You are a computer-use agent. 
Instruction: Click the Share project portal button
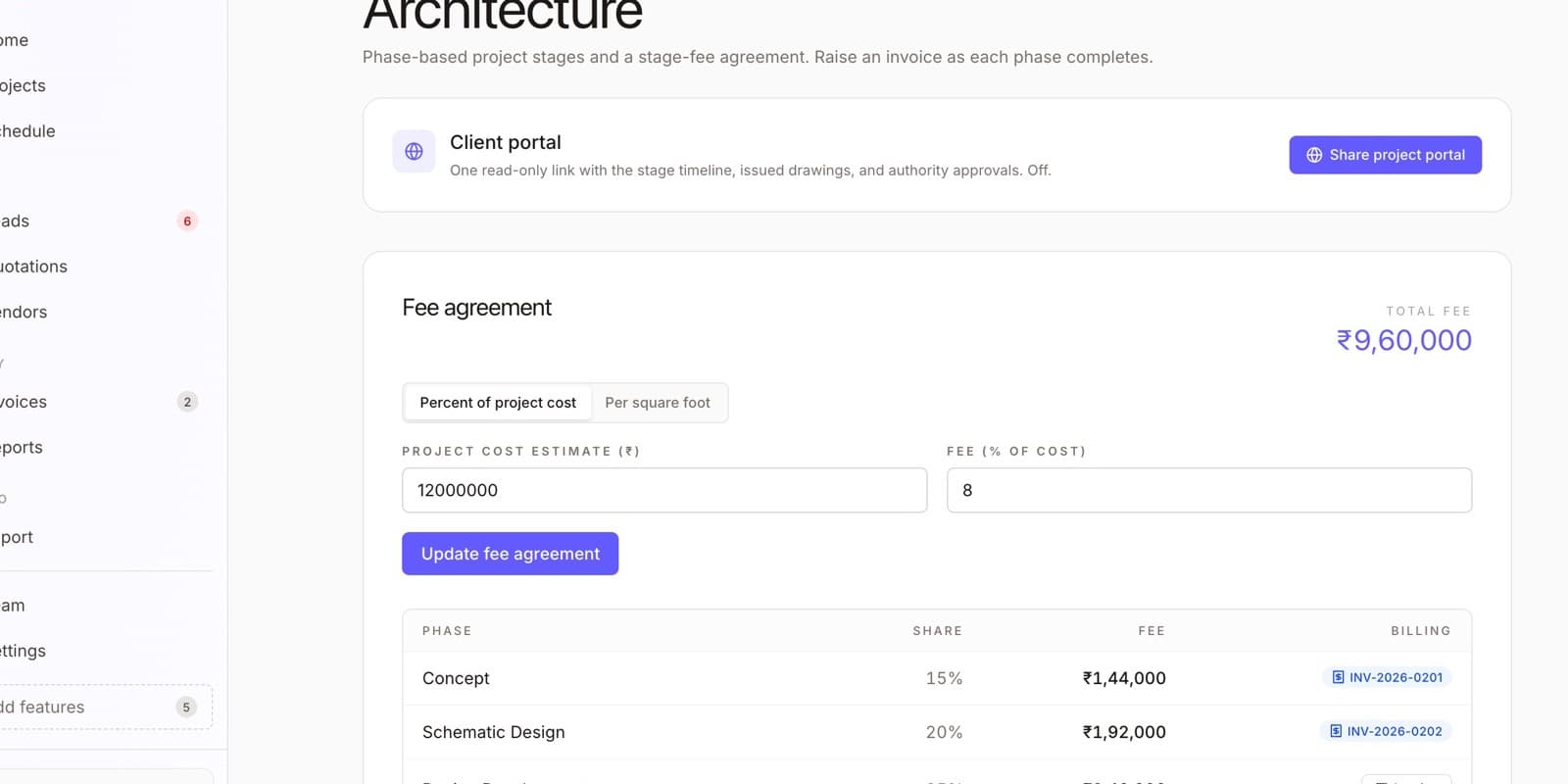1385,155
